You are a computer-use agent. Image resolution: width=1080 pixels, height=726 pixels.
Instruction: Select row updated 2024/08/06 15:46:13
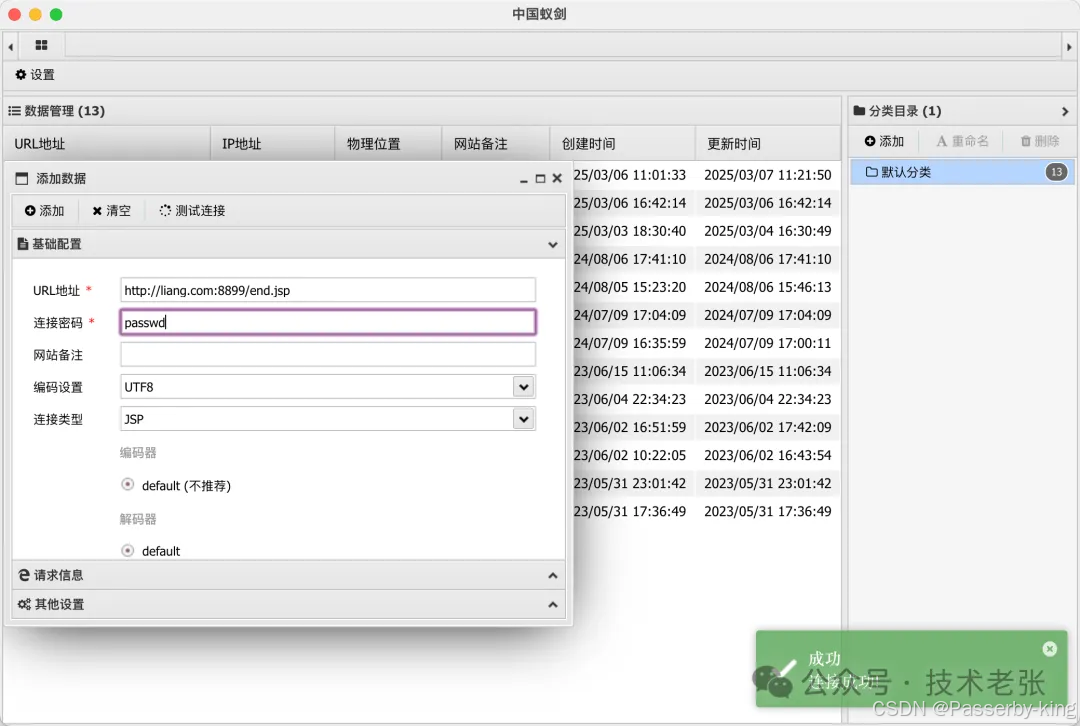point(767,287)
